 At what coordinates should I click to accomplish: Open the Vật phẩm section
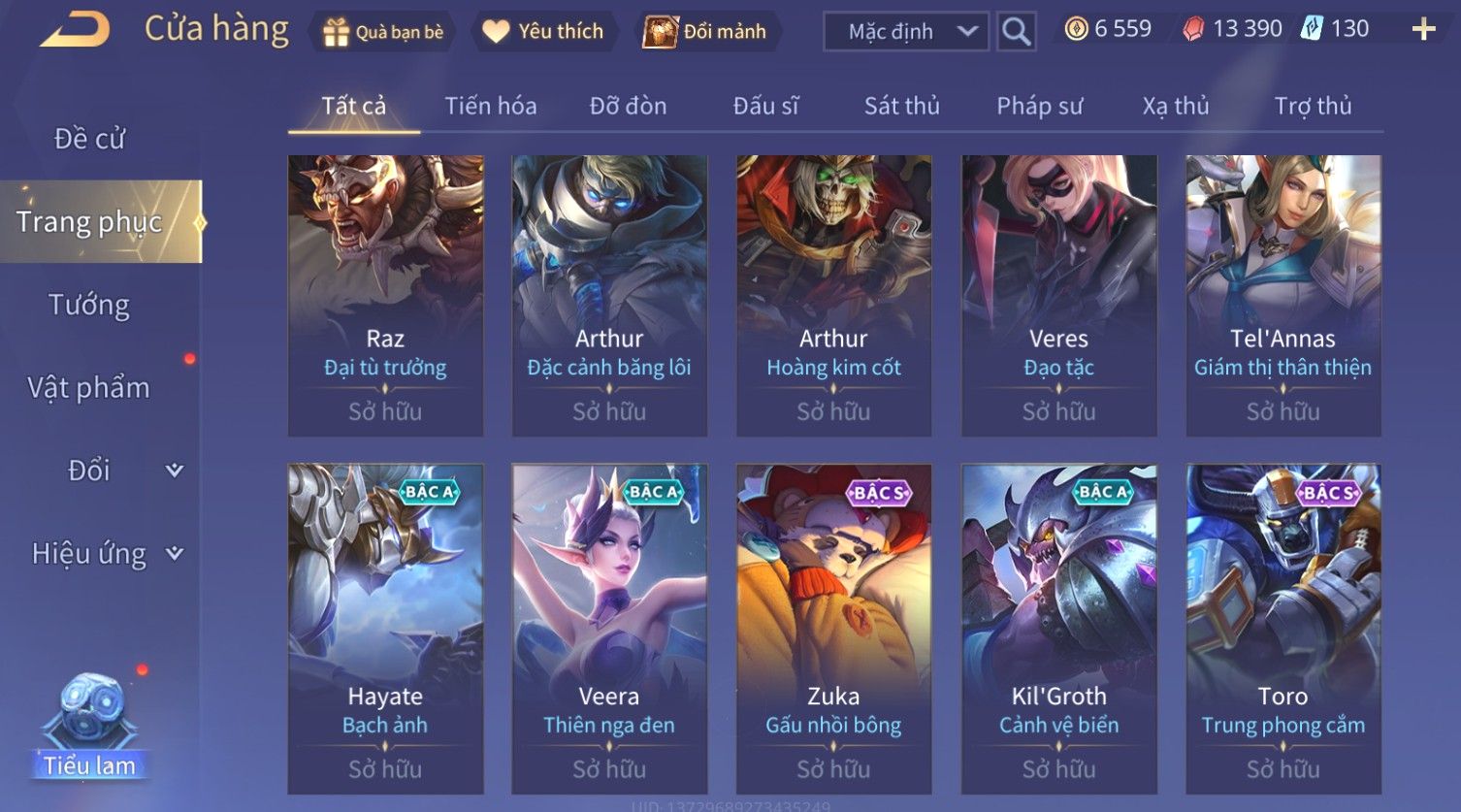pos(89,388)
